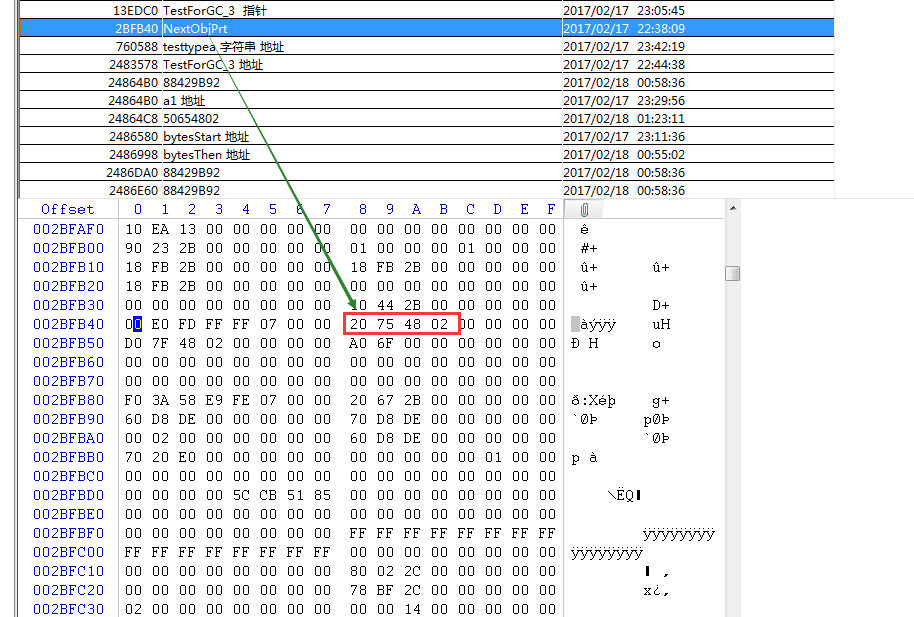Click byte 7F in row 002BFB50
The image size is (914, 617).
160,343
